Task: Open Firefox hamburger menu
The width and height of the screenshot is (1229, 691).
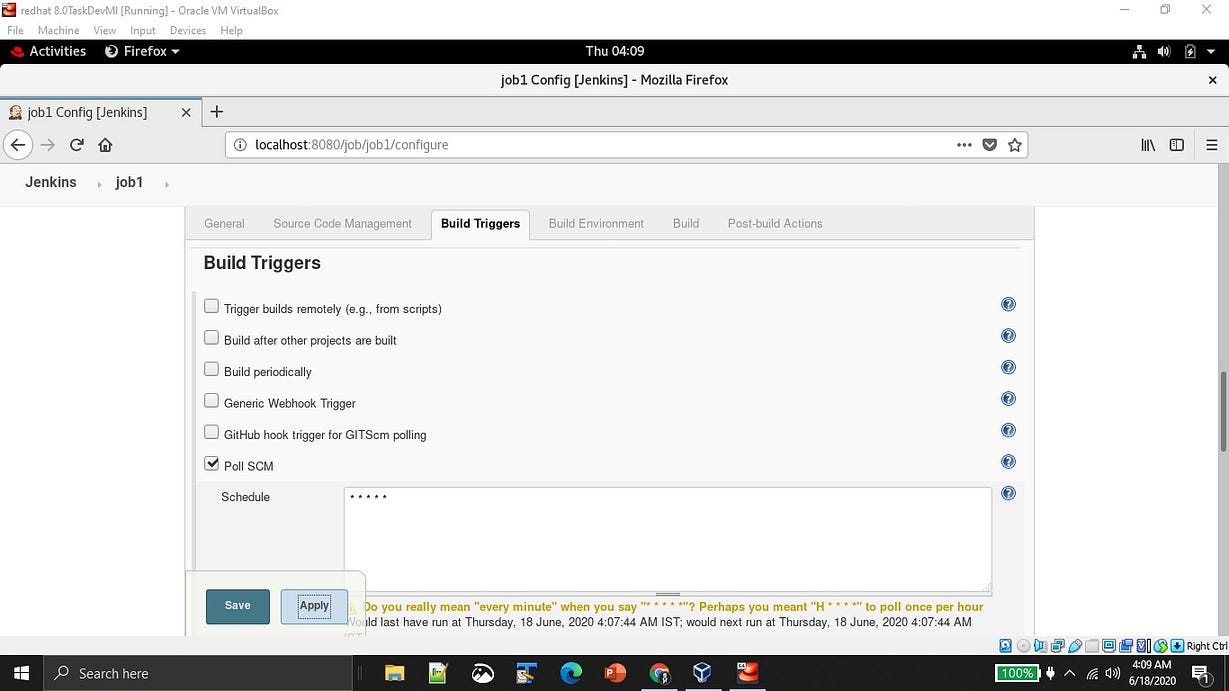Action: coord(1212,145)
